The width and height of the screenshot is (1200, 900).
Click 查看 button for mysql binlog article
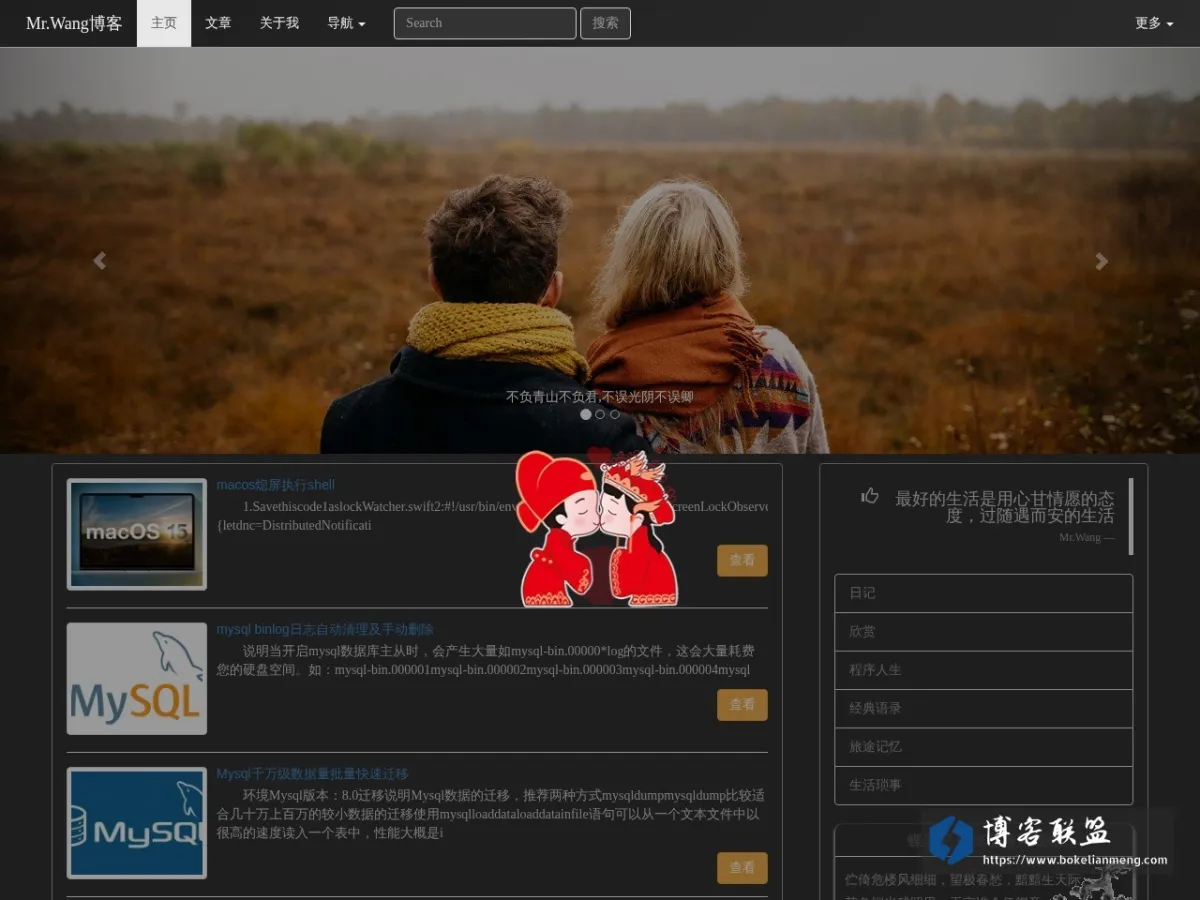(742, 705)
